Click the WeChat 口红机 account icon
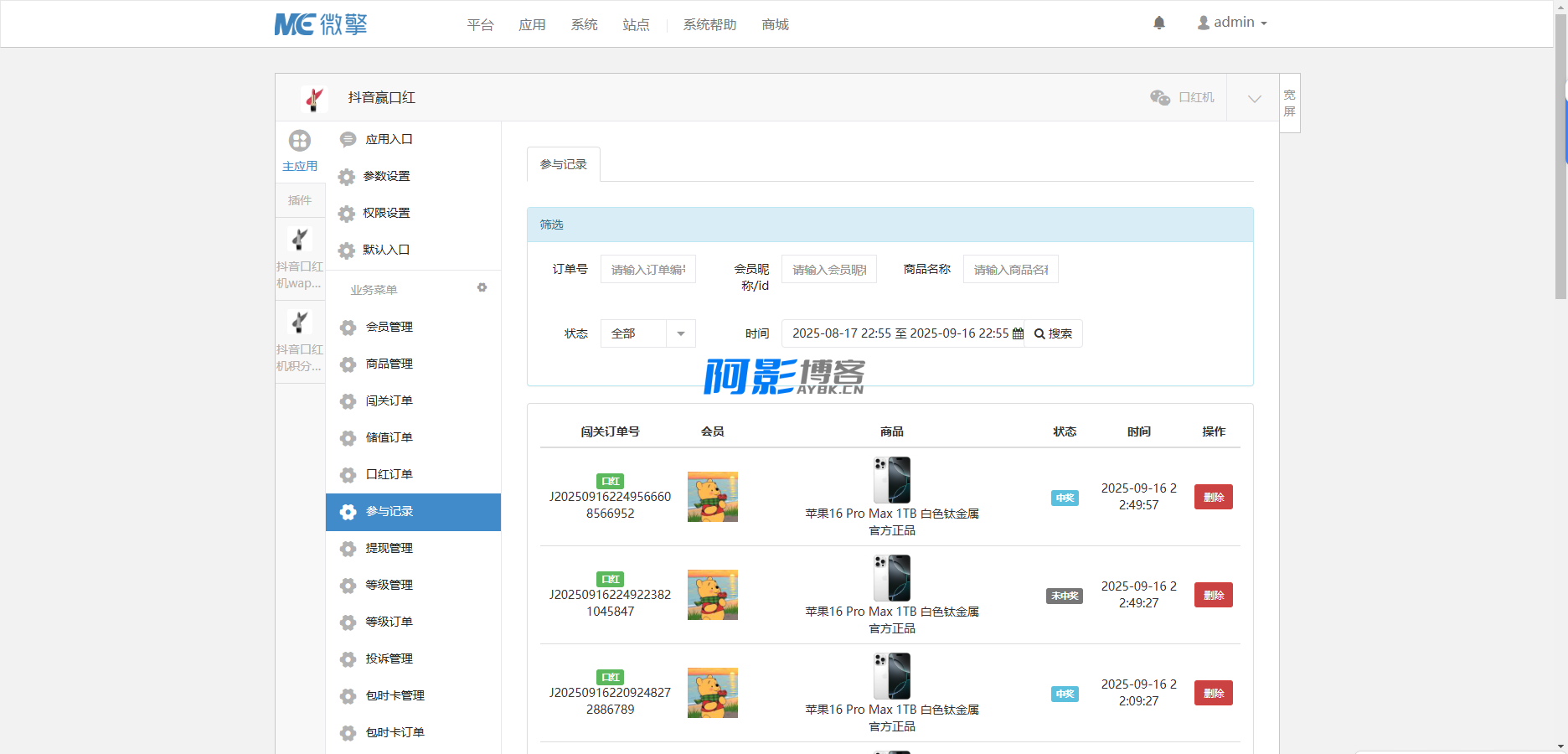This screenshot has height=754, width=1568. [1160, 97]
